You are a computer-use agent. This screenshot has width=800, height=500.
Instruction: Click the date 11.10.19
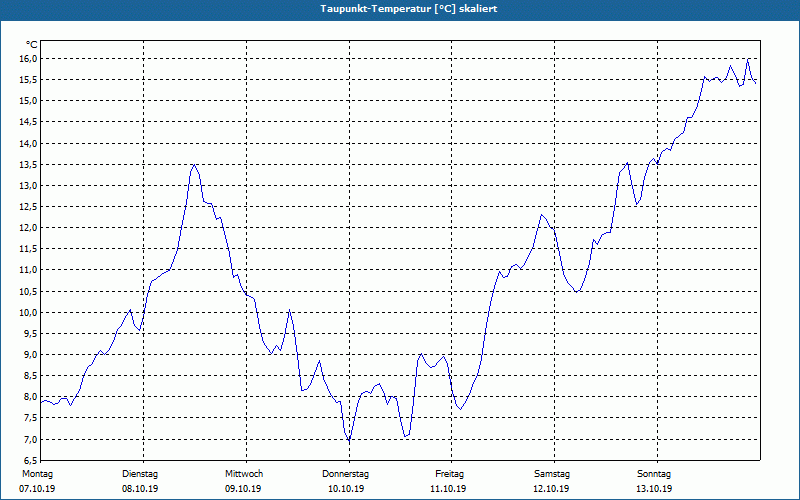[448, 489]
